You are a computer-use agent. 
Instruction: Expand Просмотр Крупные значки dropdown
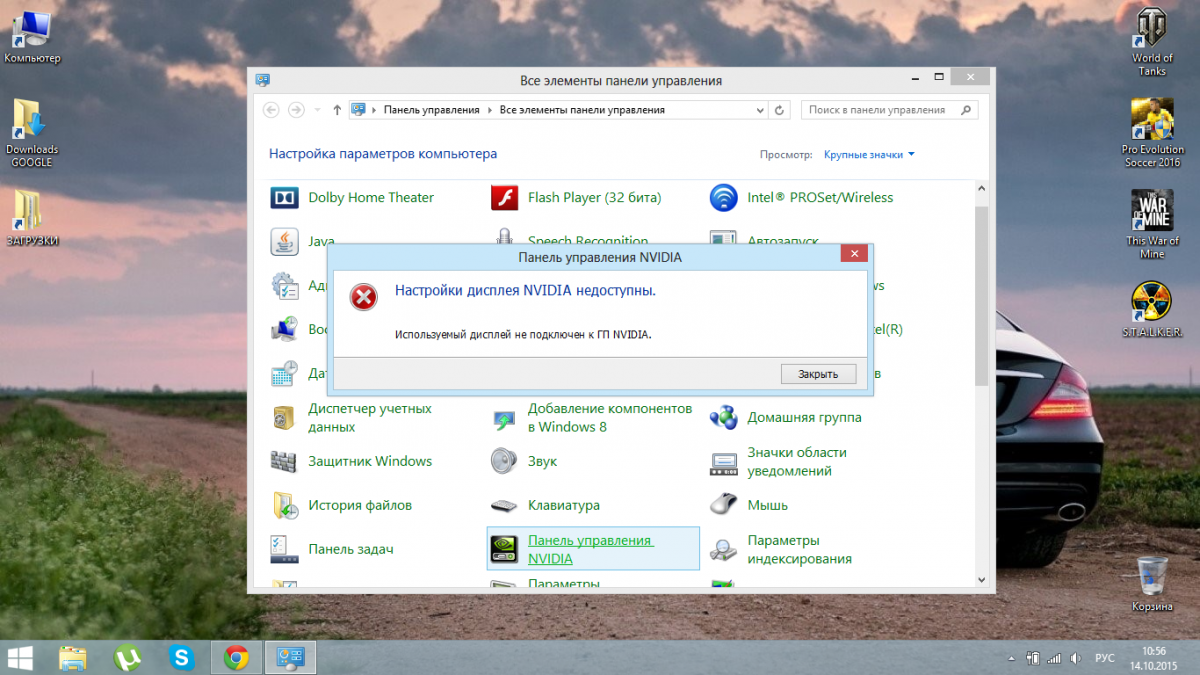tap(868, 155)
